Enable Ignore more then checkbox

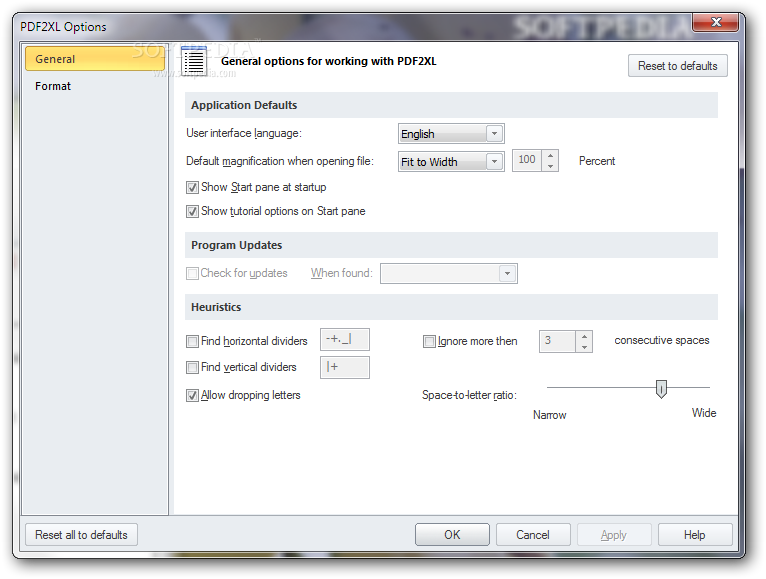tap(429, 342)
